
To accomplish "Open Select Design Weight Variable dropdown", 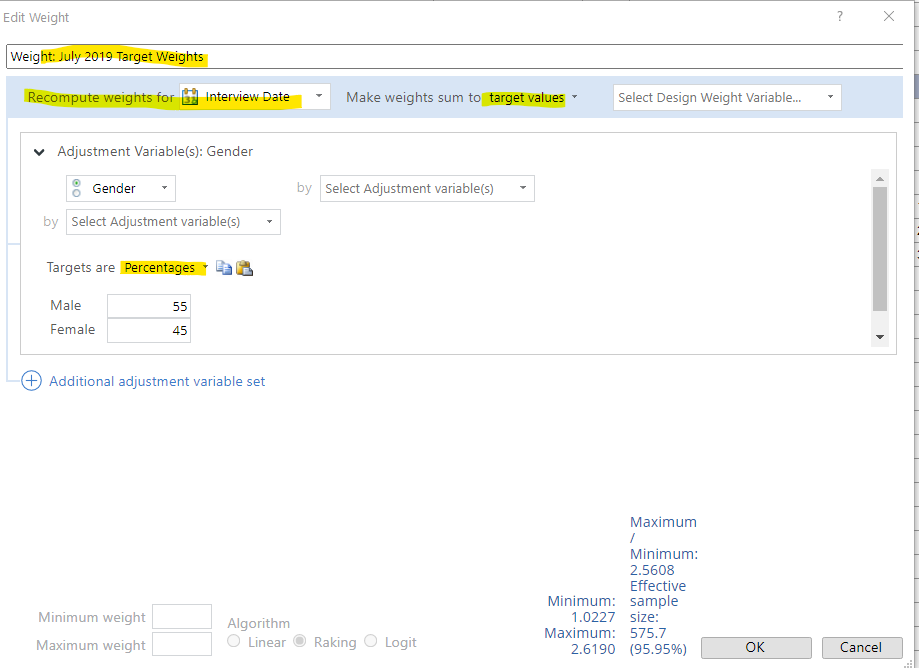I will (727, 97).
